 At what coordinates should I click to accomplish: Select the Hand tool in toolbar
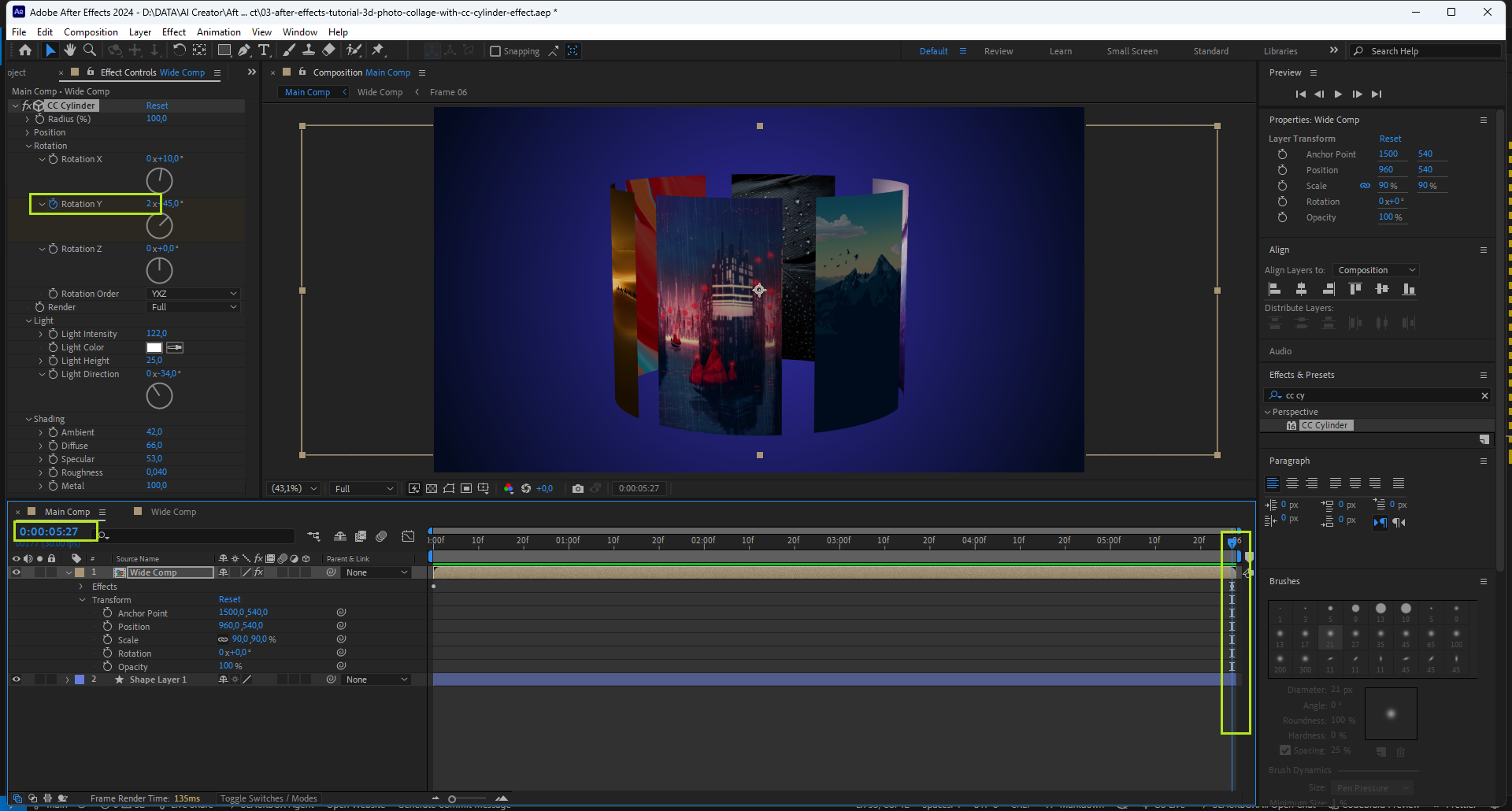pyautogui.click(x=70, y=50)
